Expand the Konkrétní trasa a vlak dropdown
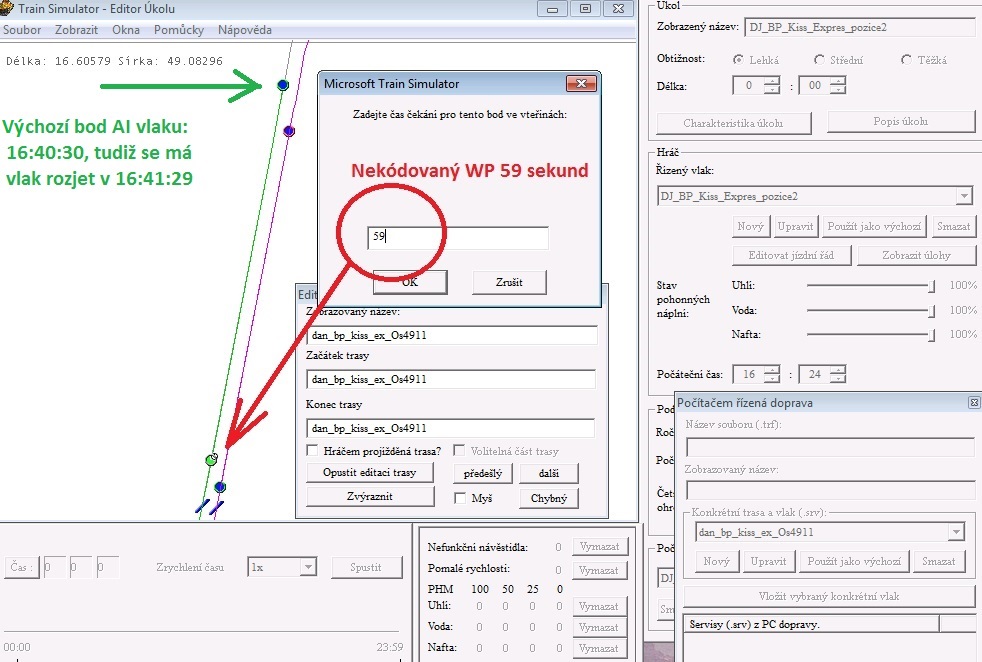Viewport: 982px width, 662px height. point(956,532)
